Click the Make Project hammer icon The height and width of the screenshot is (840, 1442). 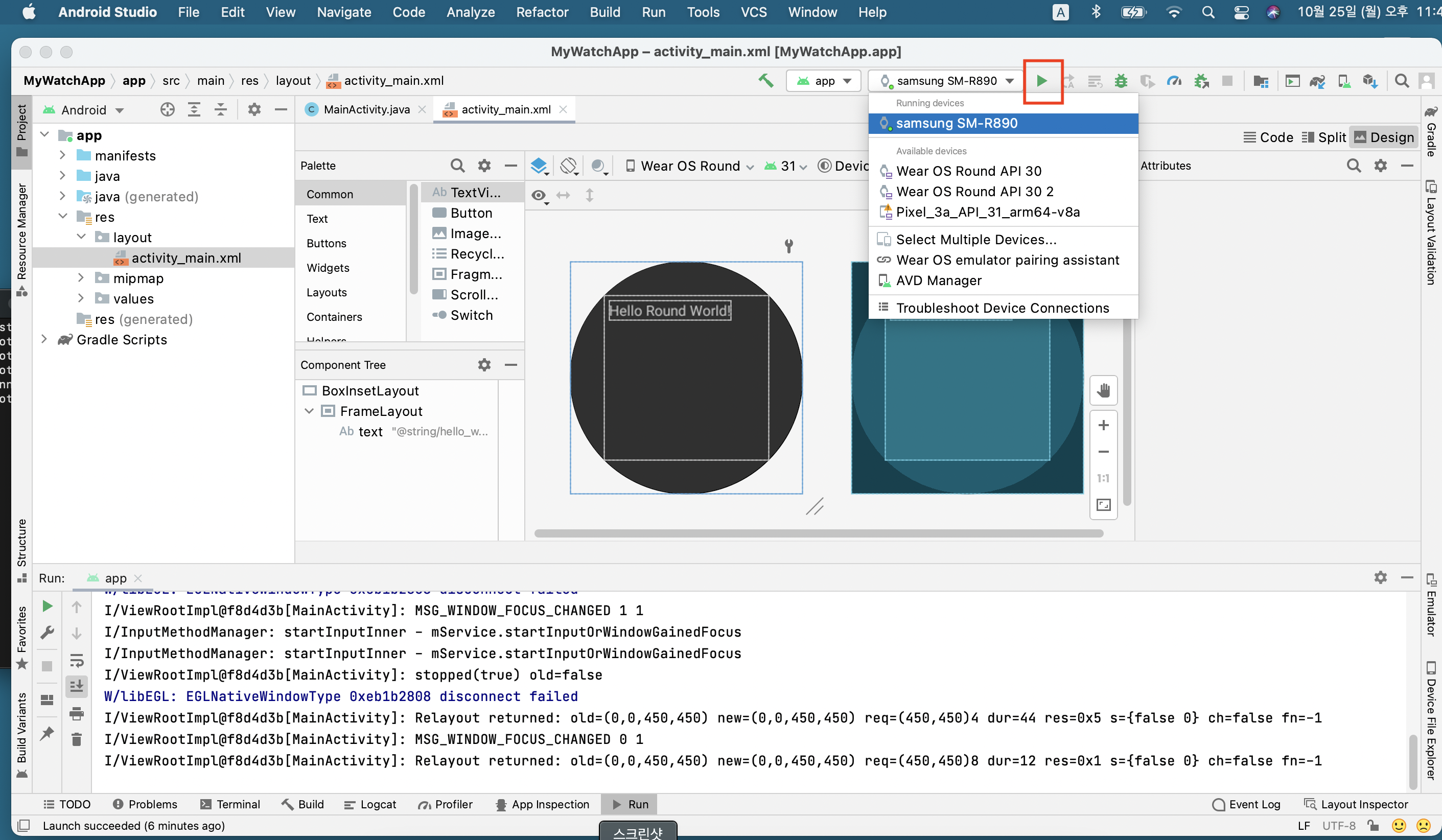tap(765, 81)
